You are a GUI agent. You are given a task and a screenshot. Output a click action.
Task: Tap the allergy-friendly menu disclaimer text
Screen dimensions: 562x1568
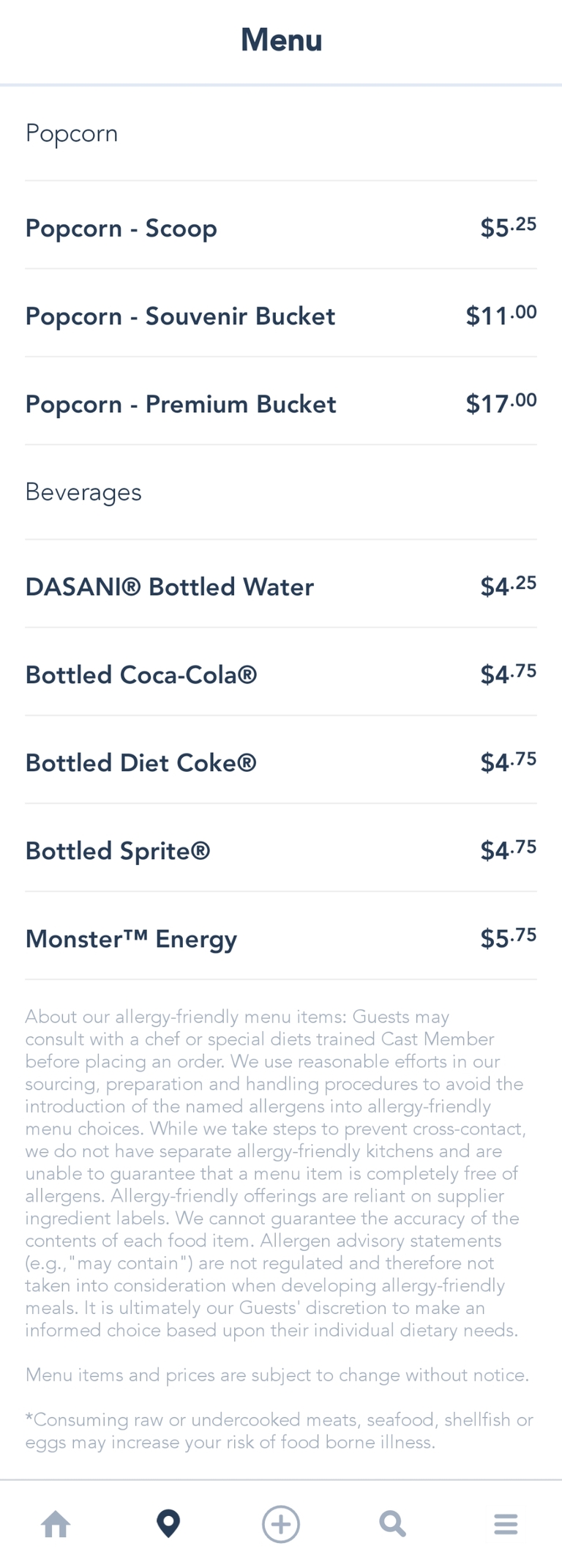275,1173
